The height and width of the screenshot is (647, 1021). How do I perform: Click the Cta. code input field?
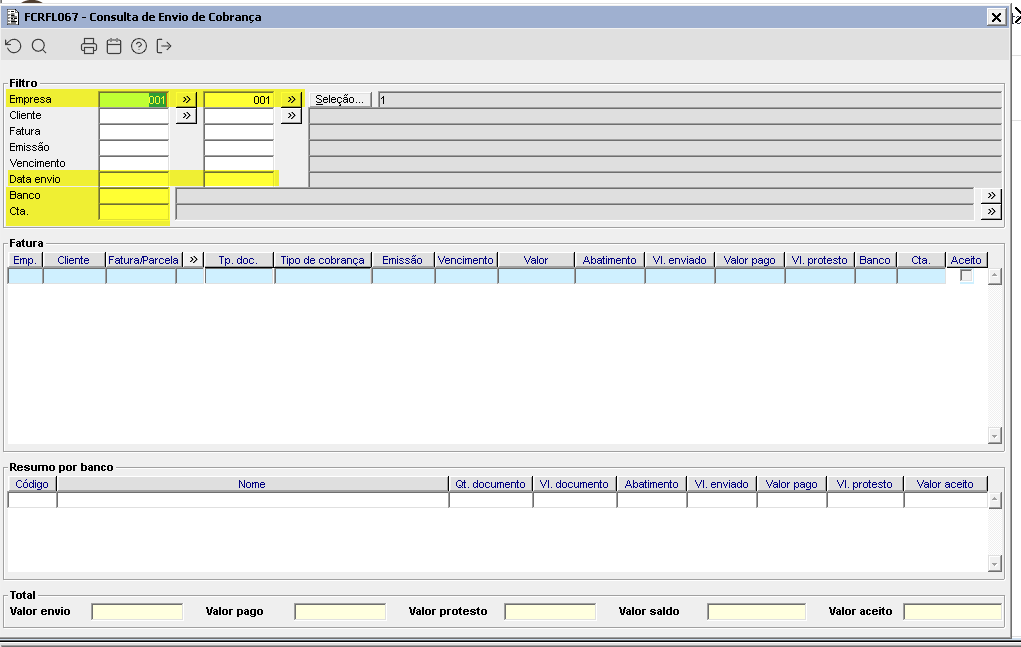[134, 212]
